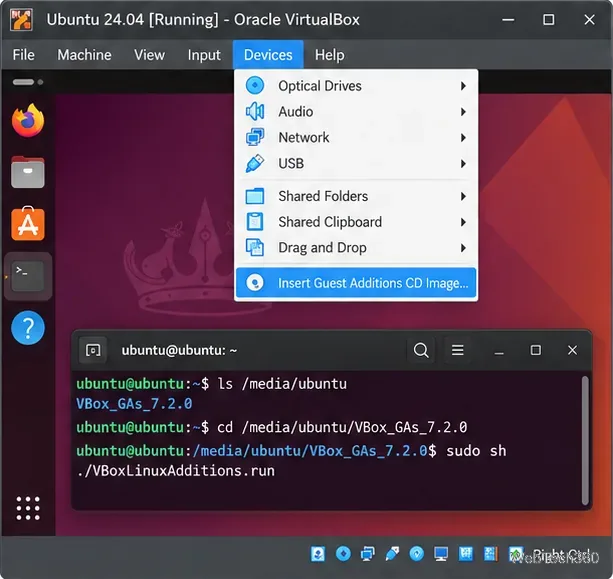613x579 pixels.
Task: Click the CPU status bar icon
Action: point(490,554)
